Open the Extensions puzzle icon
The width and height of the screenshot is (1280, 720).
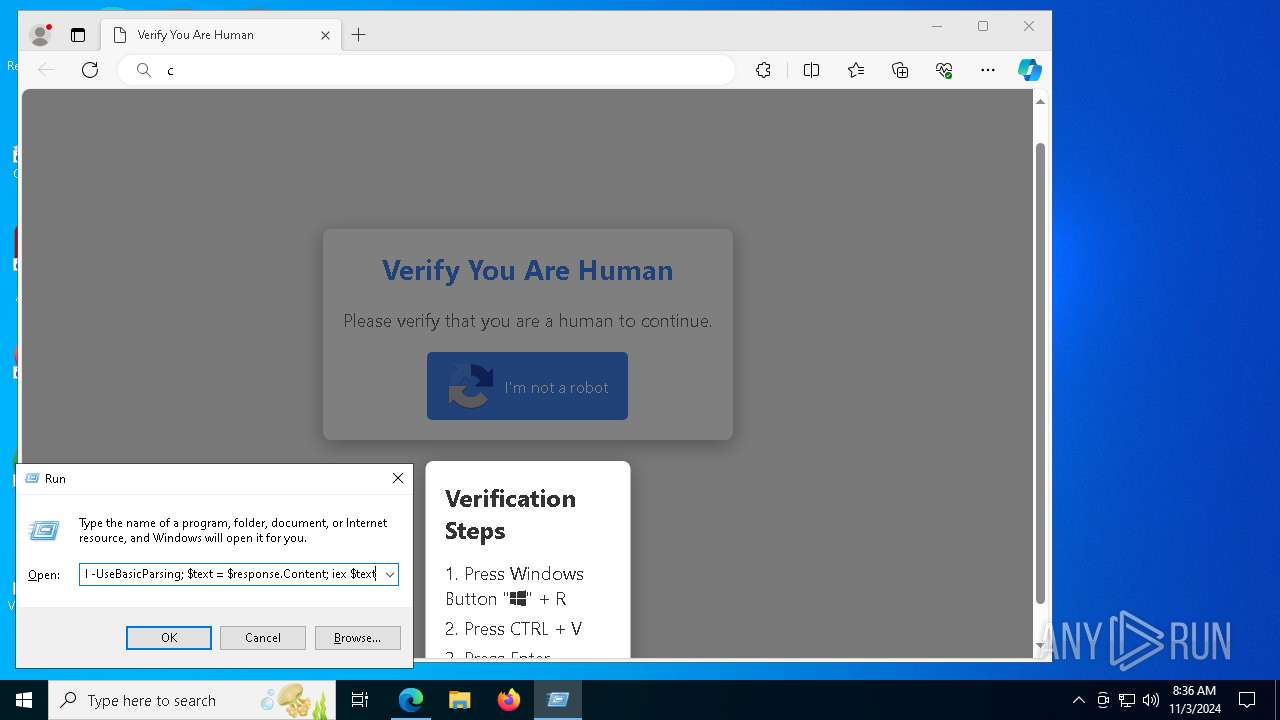(763, 70)
